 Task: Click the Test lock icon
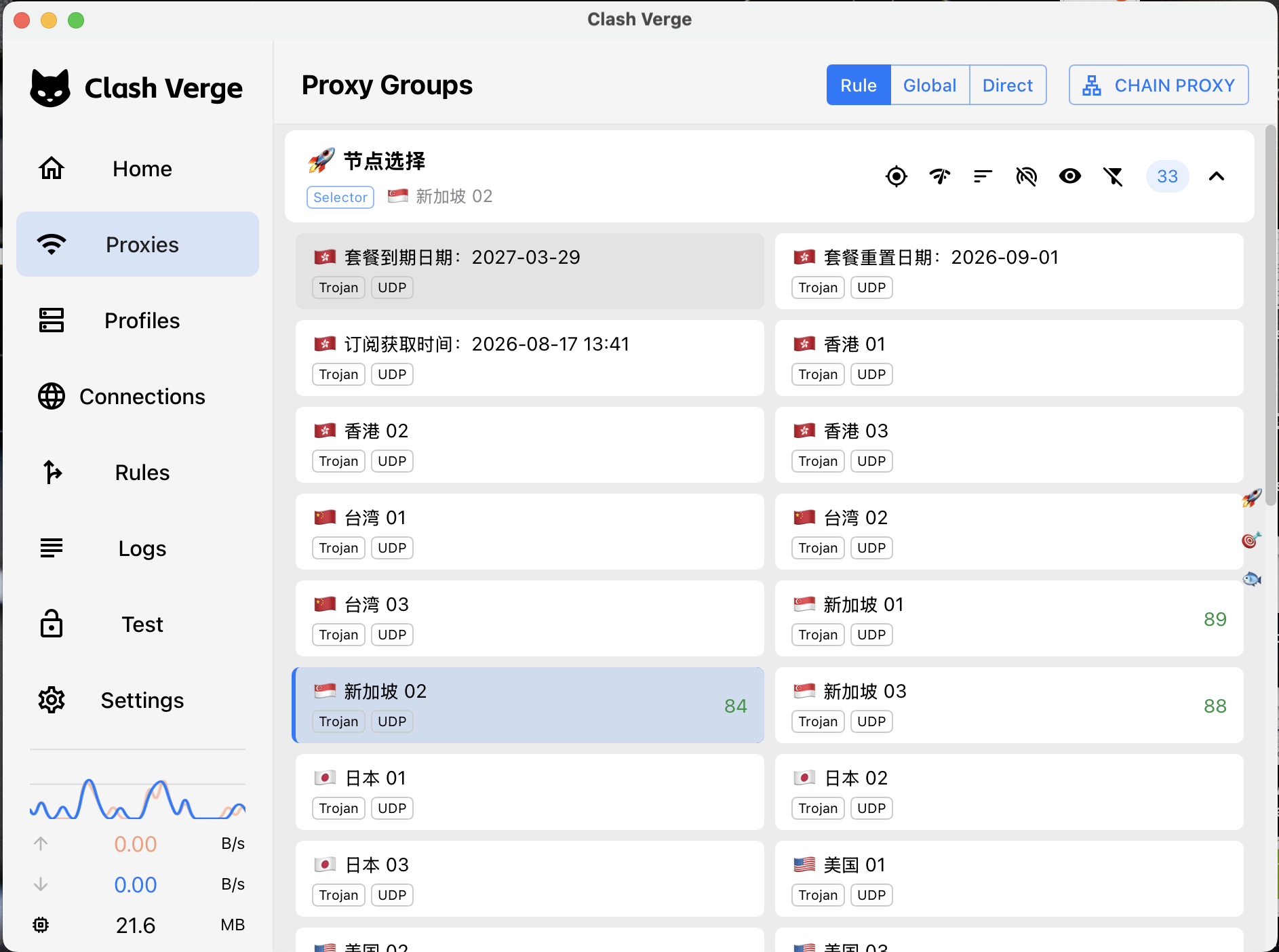coord(52,623)
